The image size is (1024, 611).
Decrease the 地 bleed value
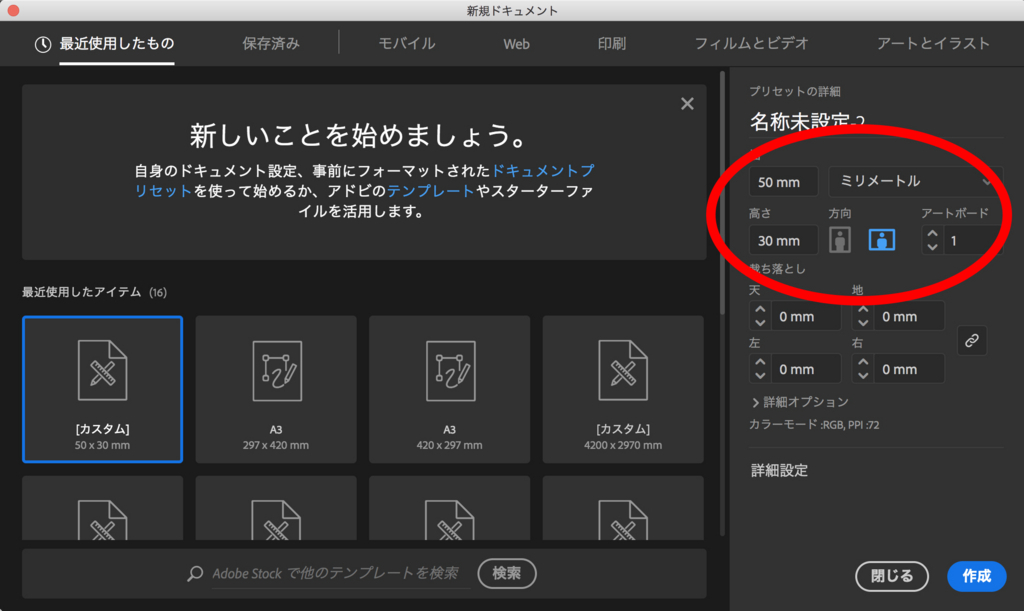coord(863,323)
